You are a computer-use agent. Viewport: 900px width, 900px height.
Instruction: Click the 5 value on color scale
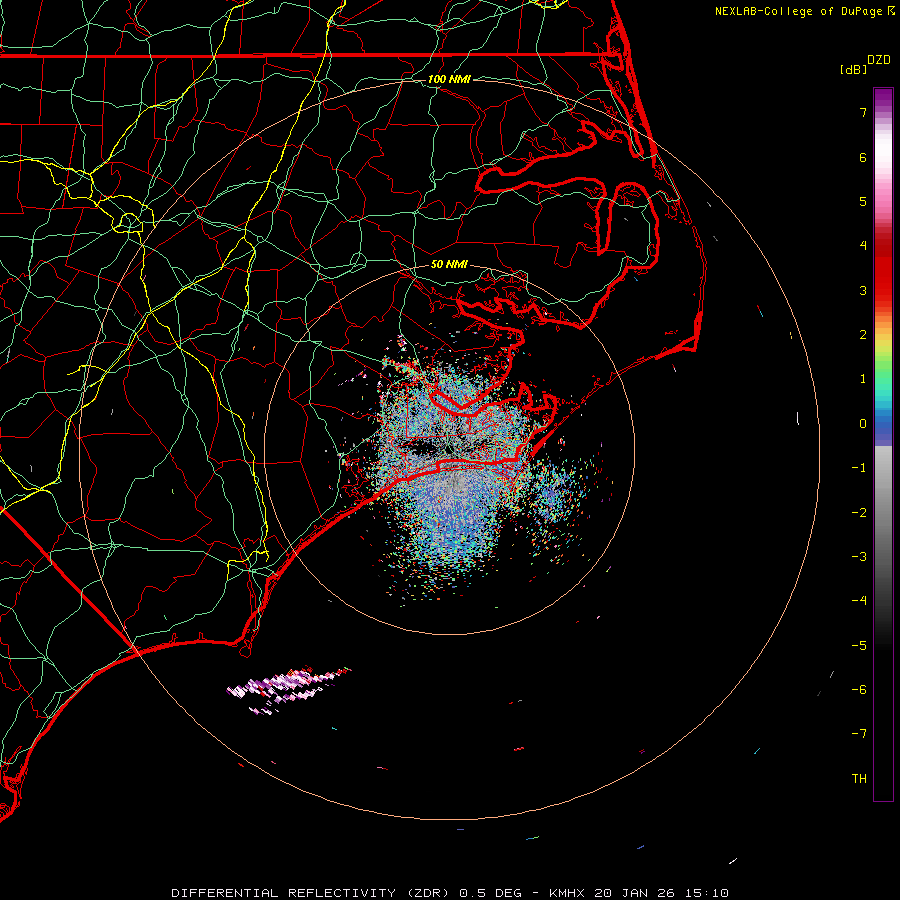pos(863,201)
